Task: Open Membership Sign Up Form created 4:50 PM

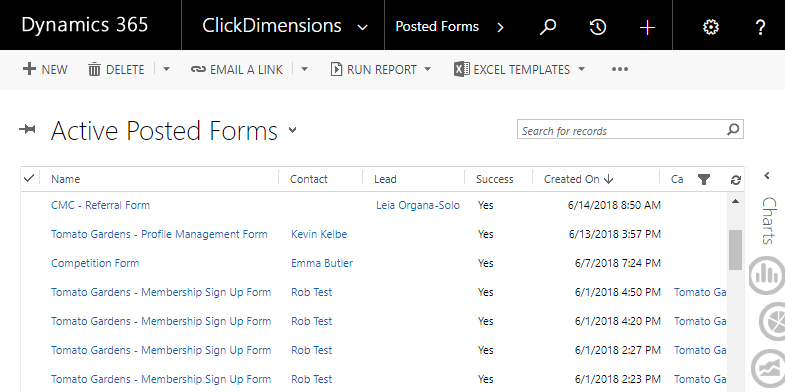Action: click(161, 292)
